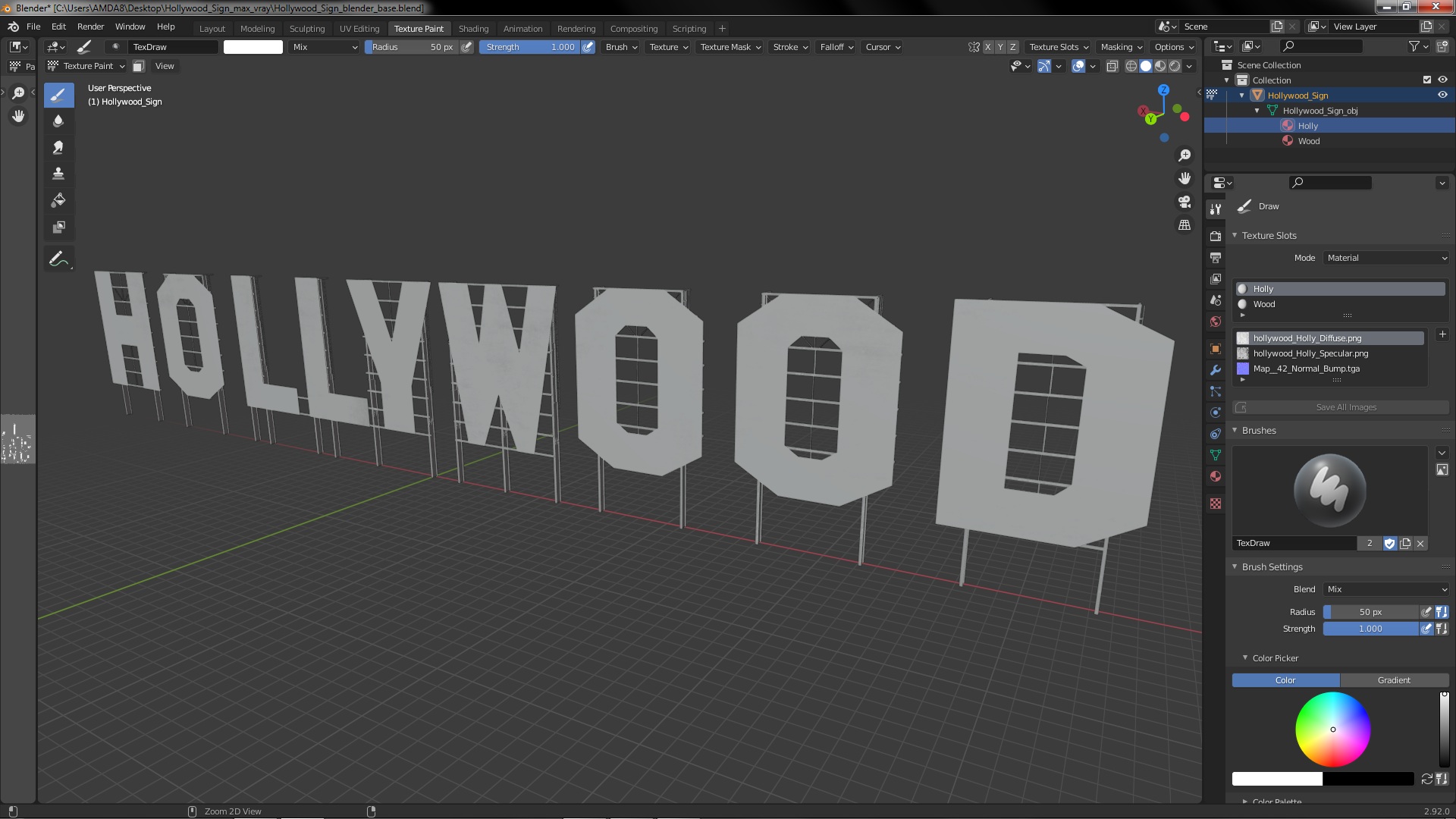
Task: Switch to the UV Editing workspace tab
Action: [359, 29]
